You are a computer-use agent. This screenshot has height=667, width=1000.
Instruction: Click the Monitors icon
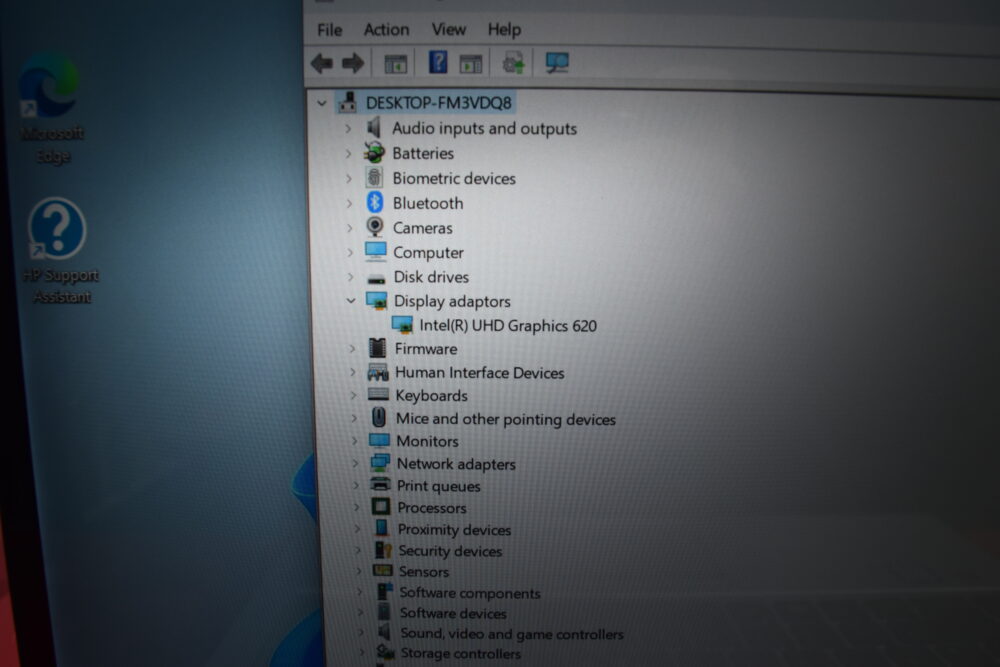tap(379, 440)
